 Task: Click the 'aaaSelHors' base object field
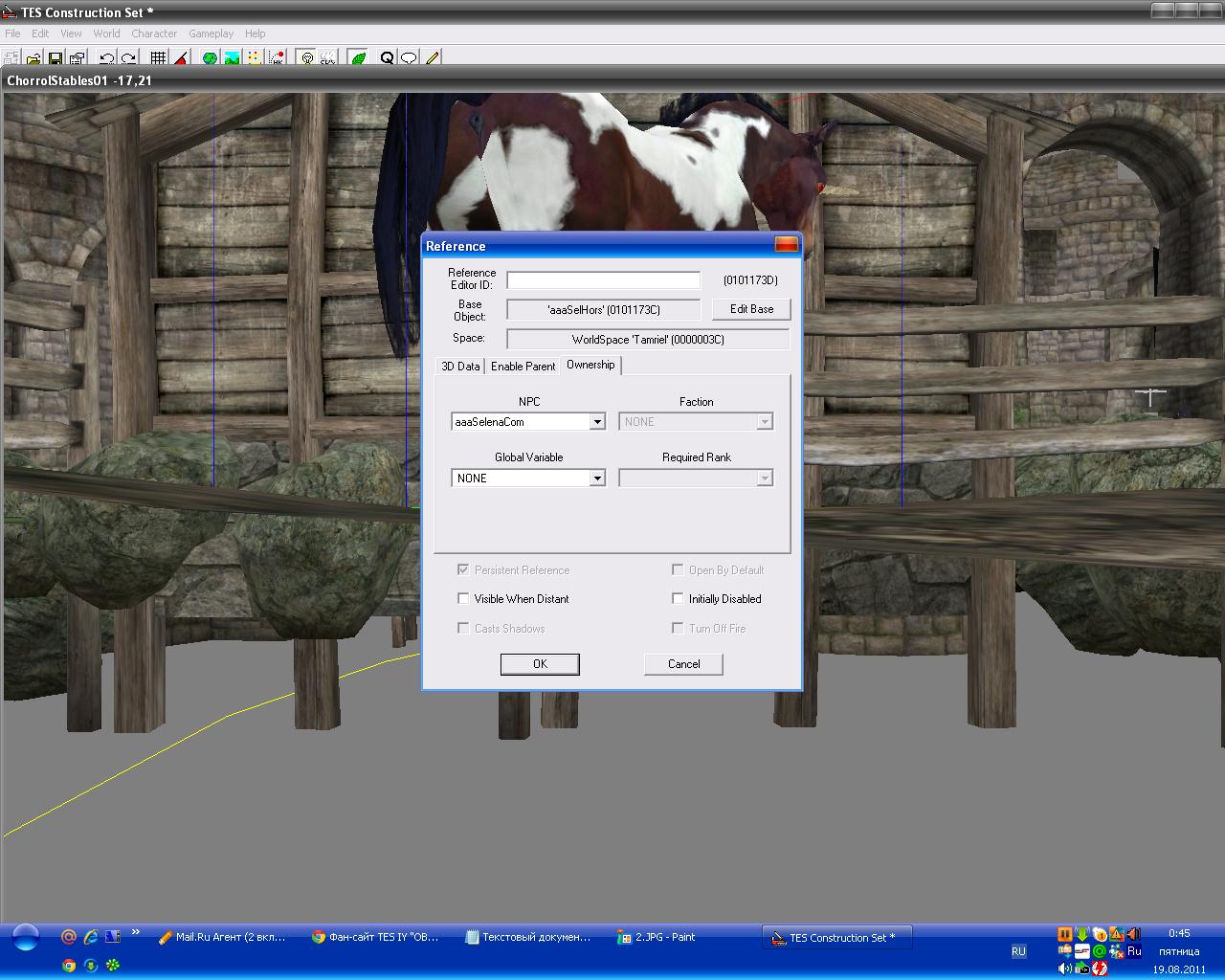pyautogui.click(x=603, y=309)
